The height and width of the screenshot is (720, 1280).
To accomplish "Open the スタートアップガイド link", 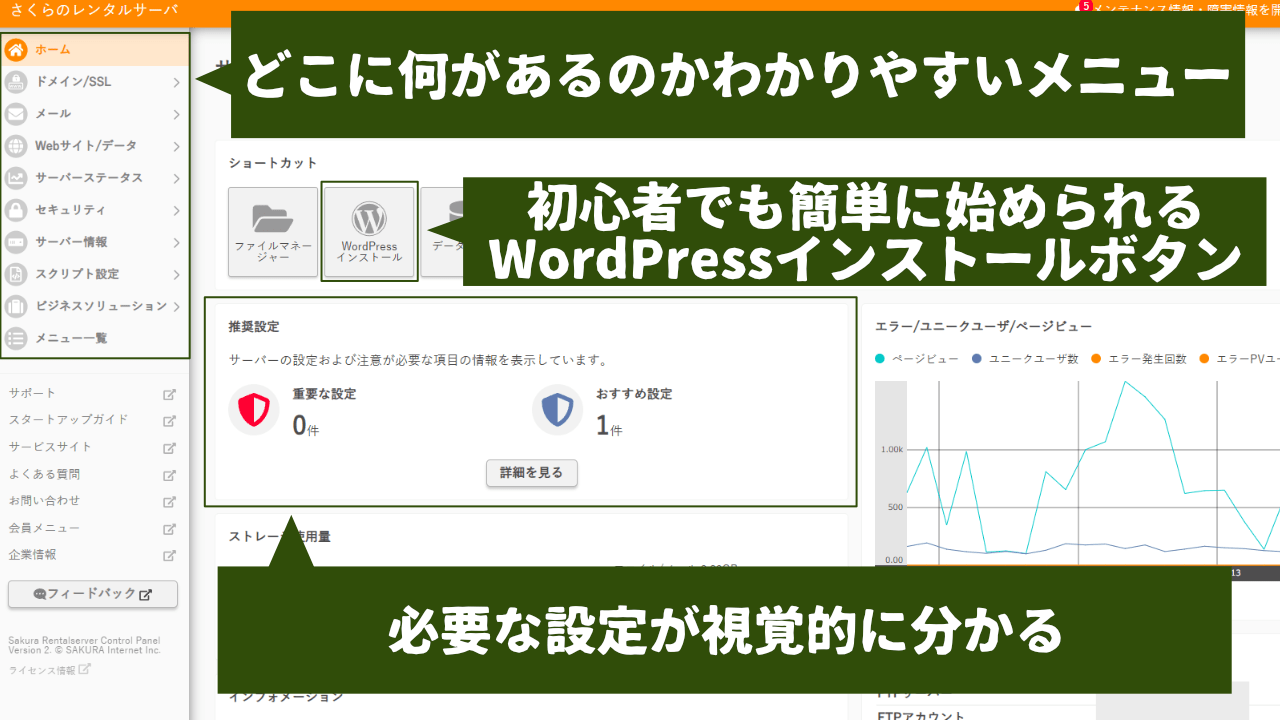I will tap(68, 421).
